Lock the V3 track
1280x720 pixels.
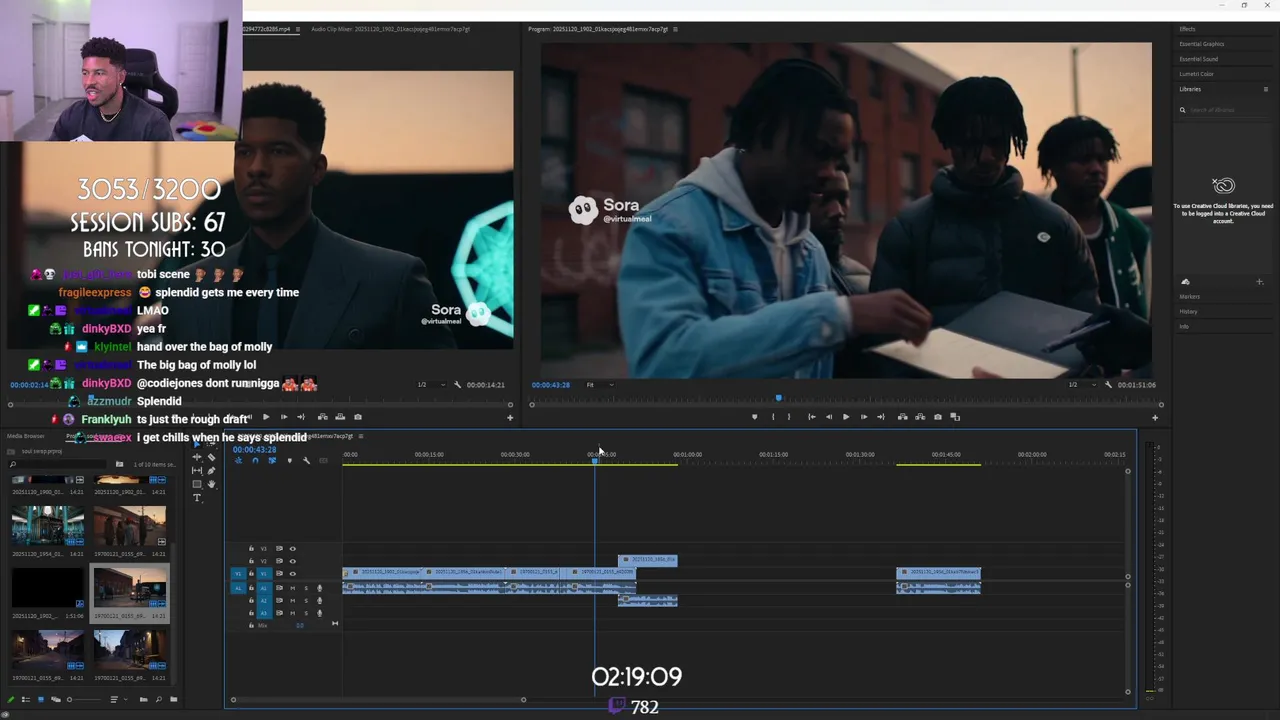point(251,549)
